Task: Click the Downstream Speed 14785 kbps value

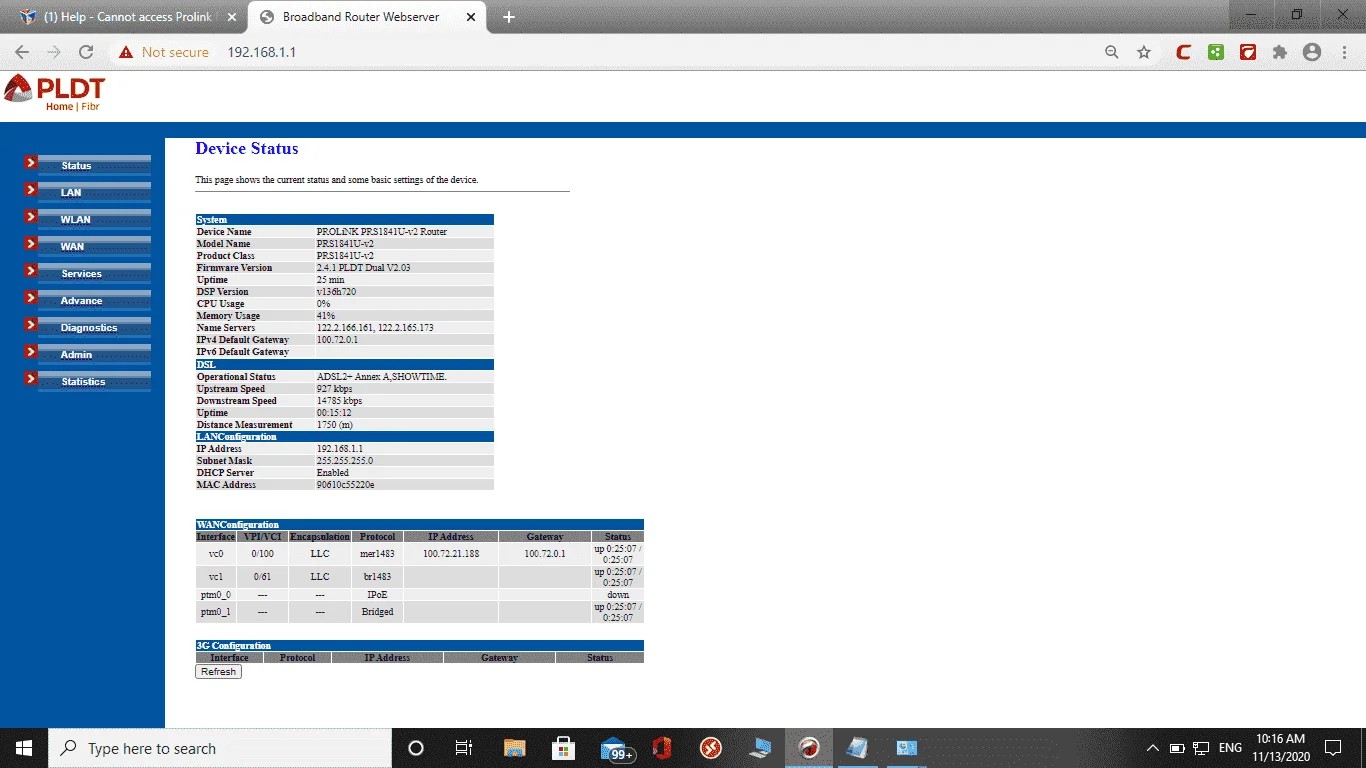Action: [339, 401]
